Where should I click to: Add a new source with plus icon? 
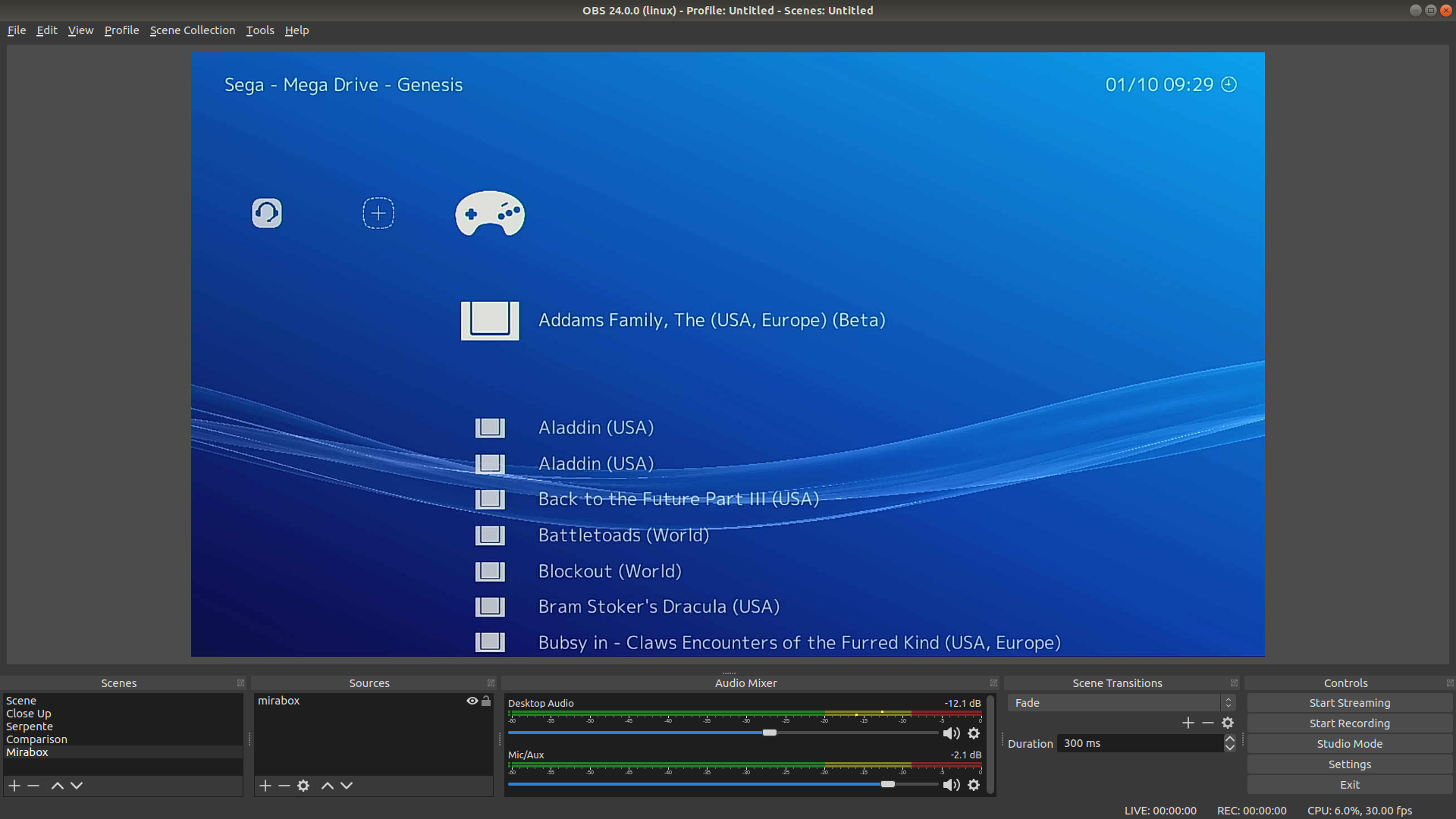tap(265, 786)
